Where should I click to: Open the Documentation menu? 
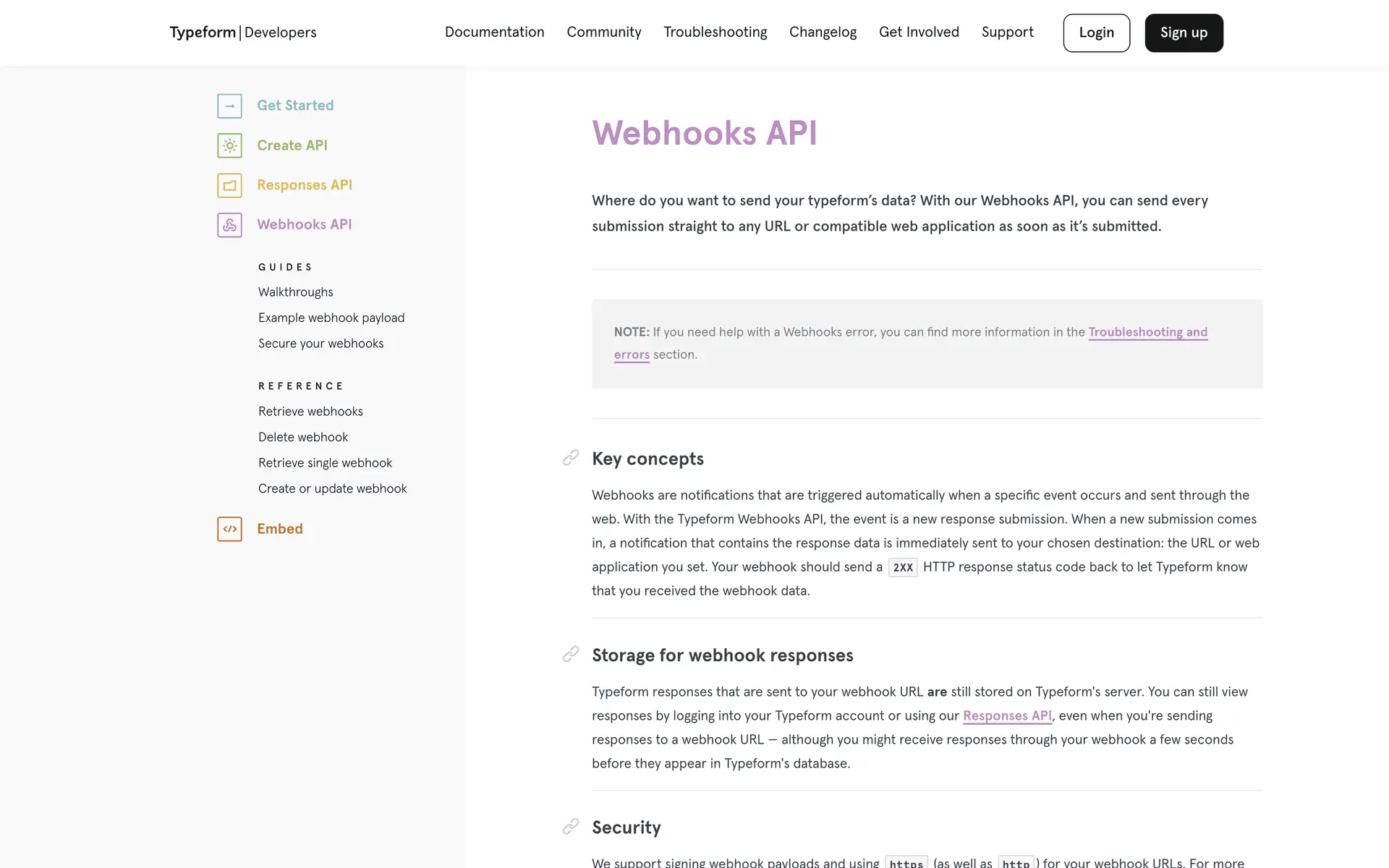(494, 33)
